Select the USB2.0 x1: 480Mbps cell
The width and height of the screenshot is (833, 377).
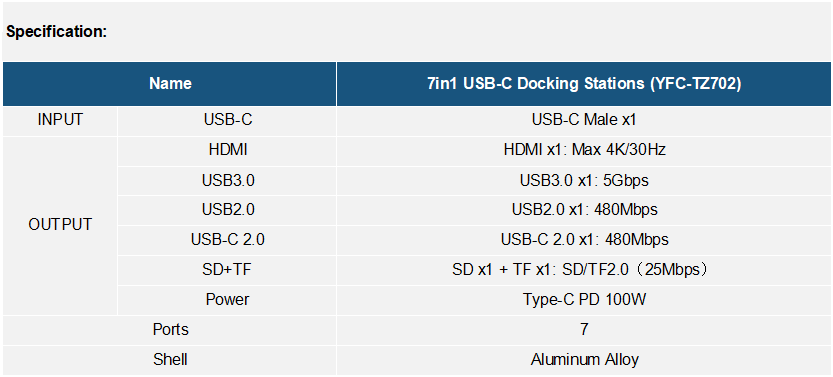pos(584,210)
